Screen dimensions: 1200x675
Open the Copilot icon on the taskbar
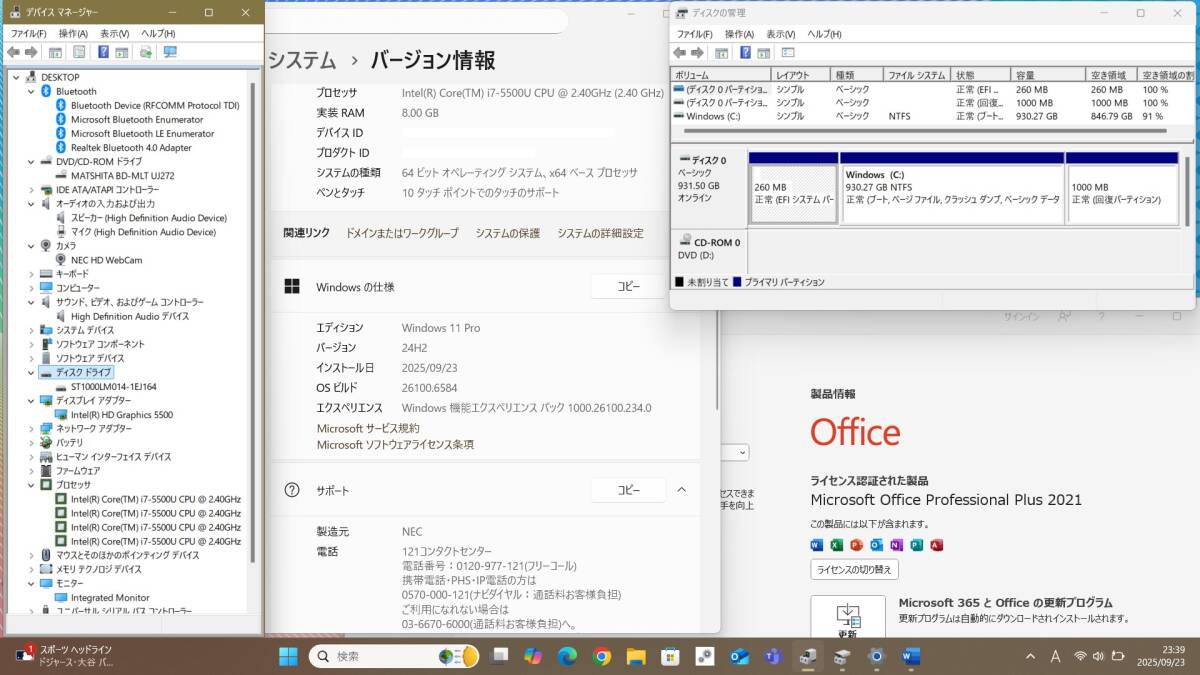point(532,656)
